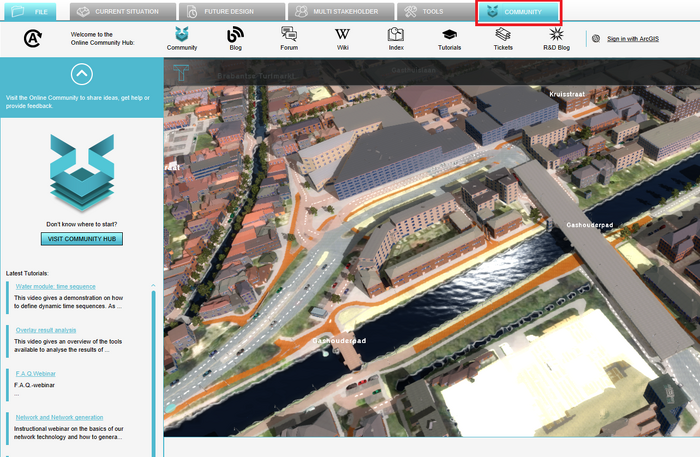Open the Forum icon
The width and height of the screenshot is (700, 457).
click(x=289, y=36)
